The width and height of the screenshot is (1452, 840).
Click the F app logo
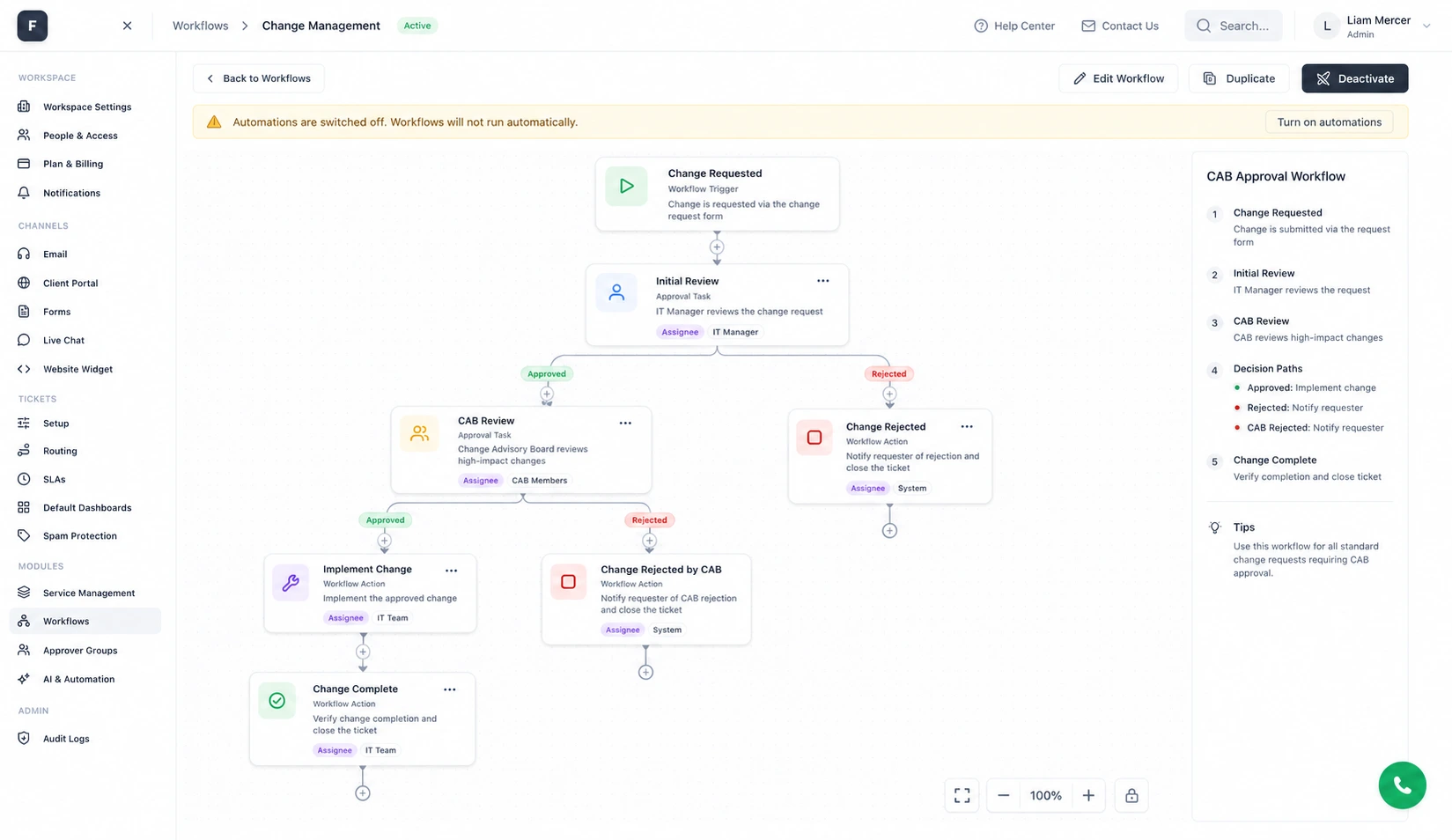click(x=33, y=26)
